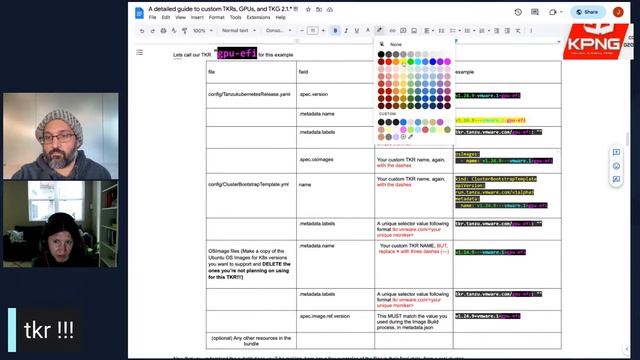Open the text color picker

pos(368,31)
